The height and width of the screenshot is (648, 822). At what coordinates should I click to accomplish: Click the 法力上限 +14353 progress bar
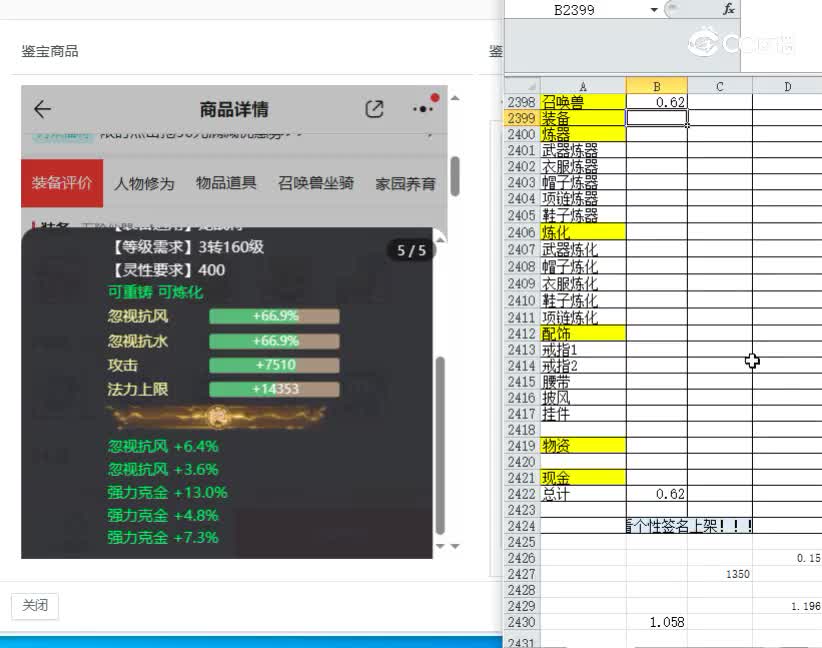(x=274, y=390)
